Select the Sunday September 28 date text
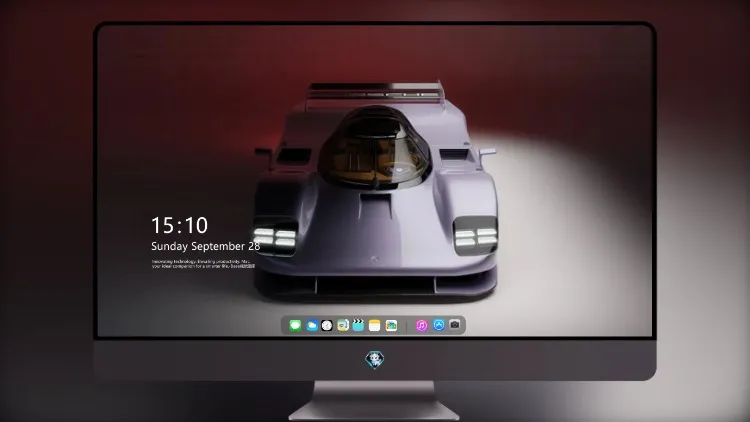Image resolution: width=750 pixels, height=422 pixels. (205, 246)
